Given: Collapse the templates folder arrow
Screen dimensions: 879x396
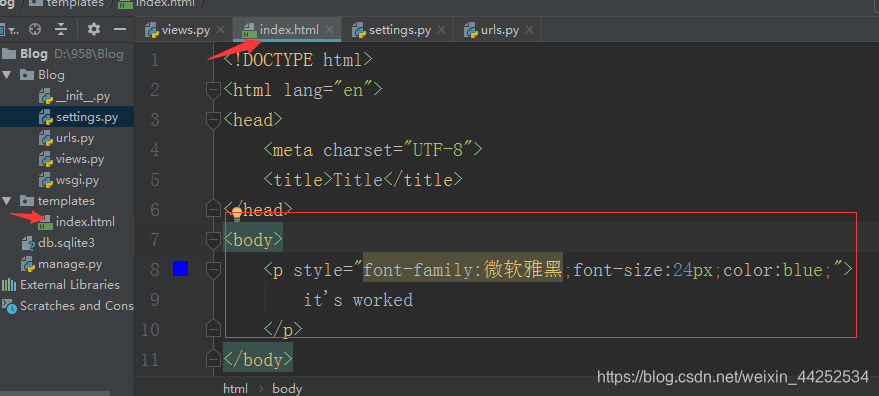Looking at the screenshot, I should coord(7,200).
